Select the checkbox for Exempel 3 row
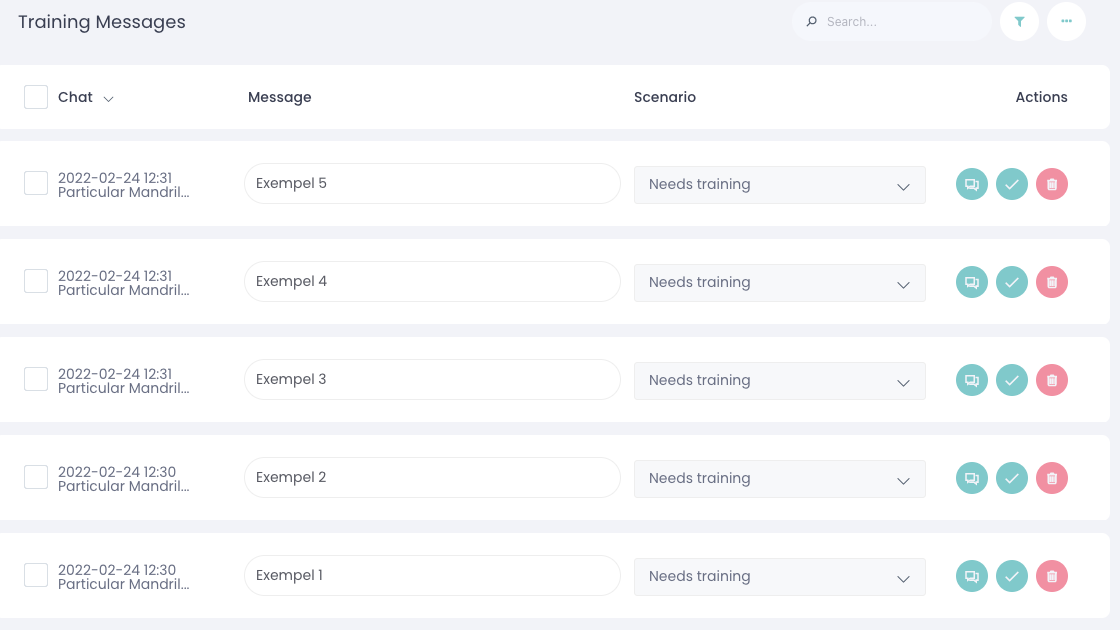 click(x=36, y=379)
